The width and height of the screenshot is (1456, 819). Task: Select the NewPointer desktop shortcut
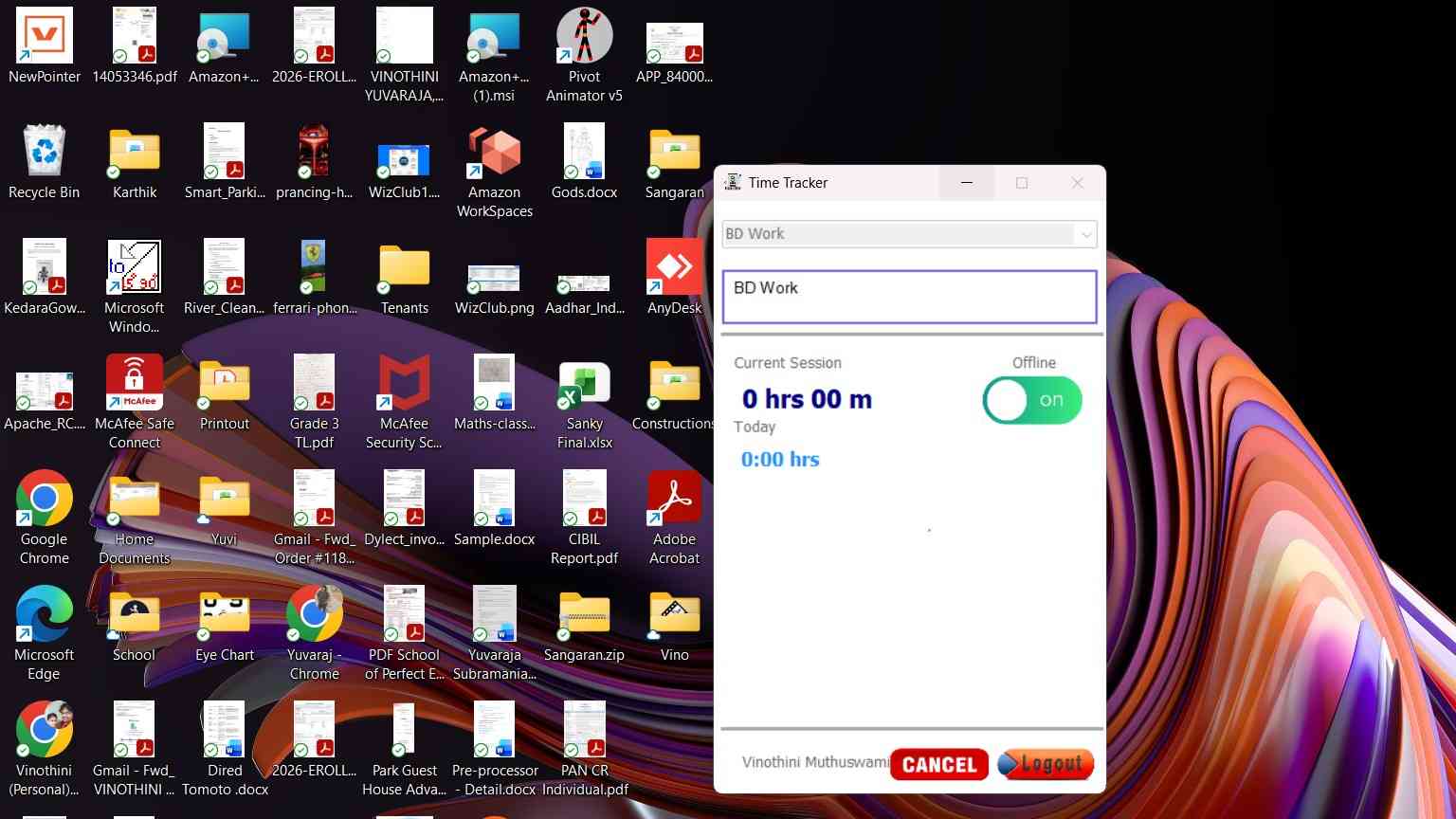[44, 45]
